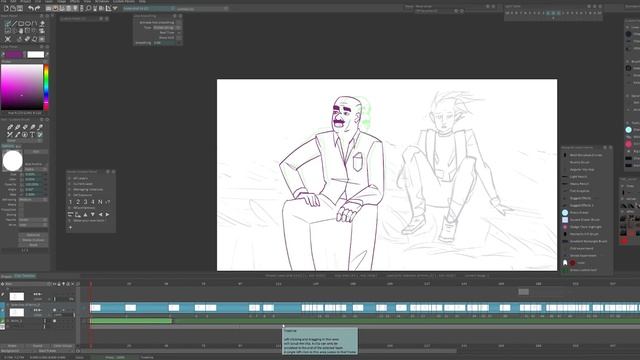Screen dimensions: 640x360
Task: Save the project with the disk icon
Action: [x=19, y=8]
